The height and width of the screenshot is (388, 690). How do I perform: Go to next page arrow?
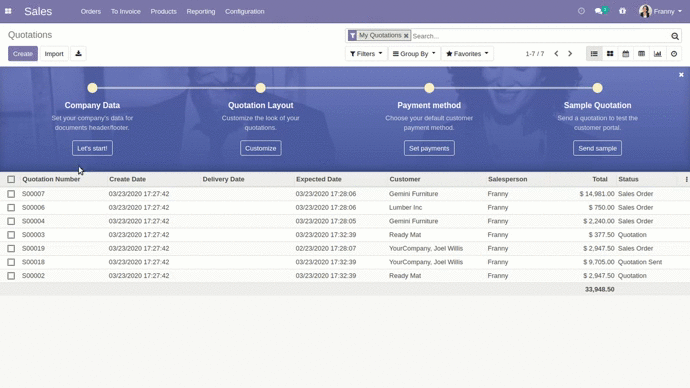point(570,54)
